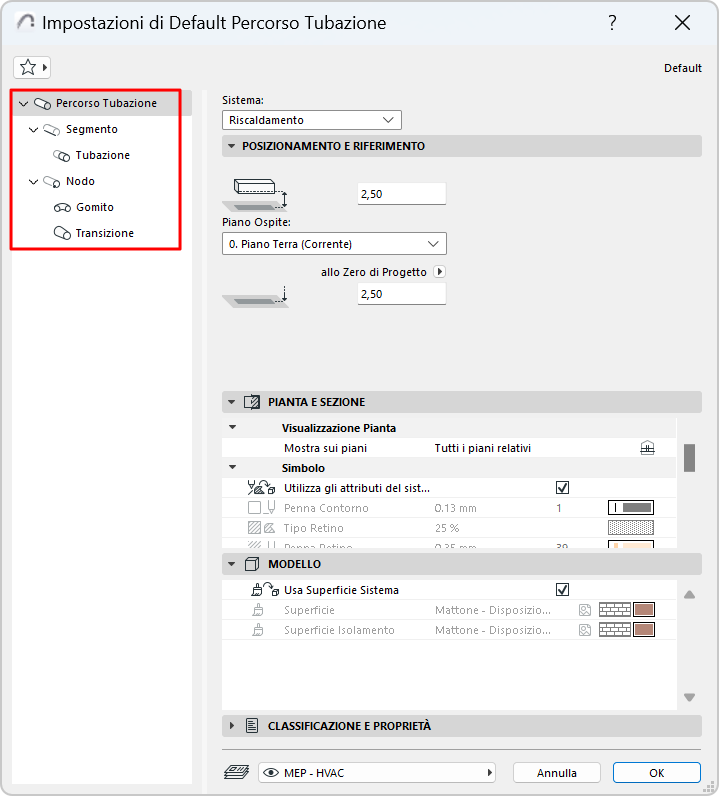Click the Classificazione e Proprietà panel icon

252,726
